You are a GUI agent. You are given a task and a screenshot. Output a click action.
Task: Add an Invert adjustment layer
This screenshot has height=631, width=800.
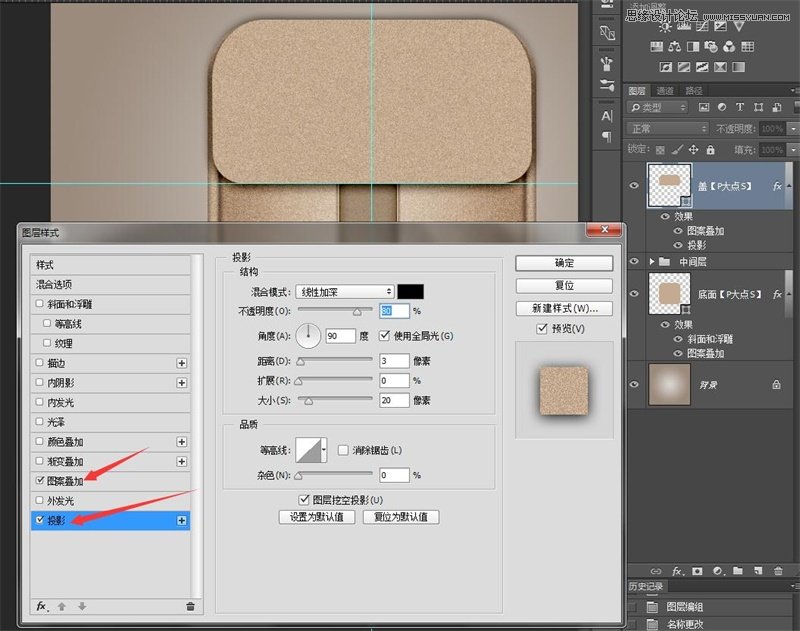coord(666,67)
